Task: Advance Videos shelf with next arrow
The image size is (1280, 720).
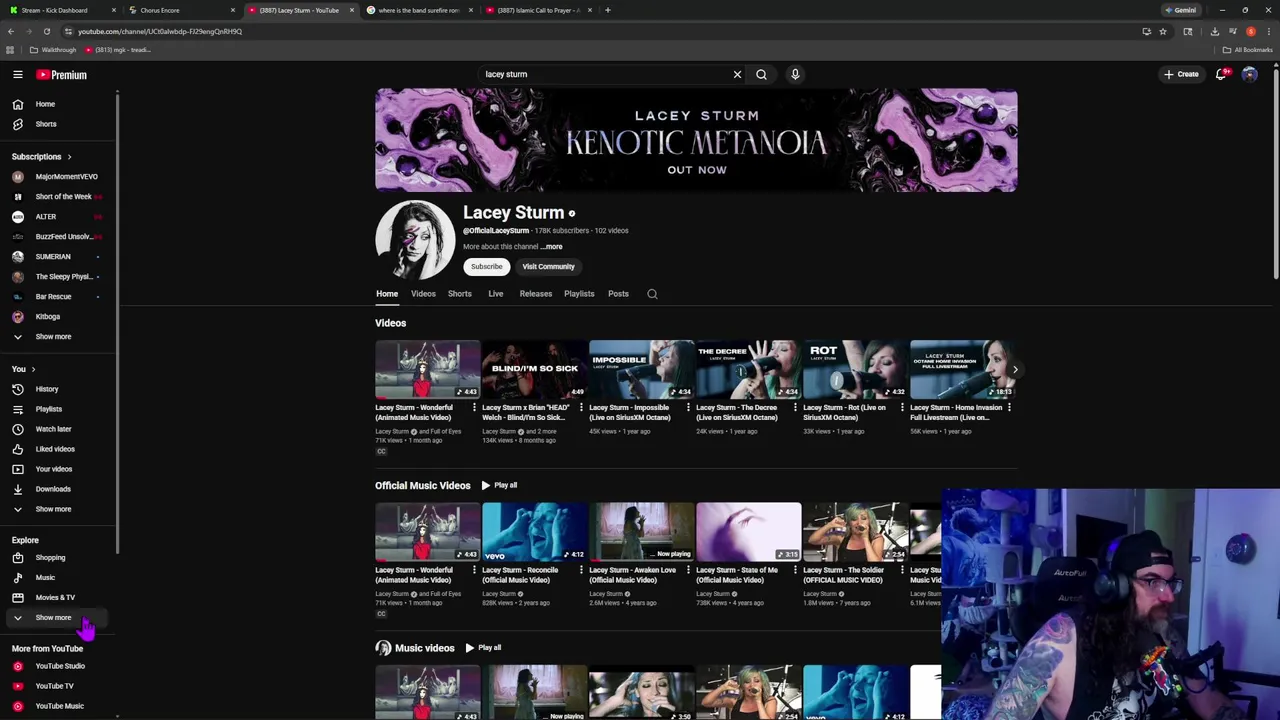Action: click(x=1015, y=370)
